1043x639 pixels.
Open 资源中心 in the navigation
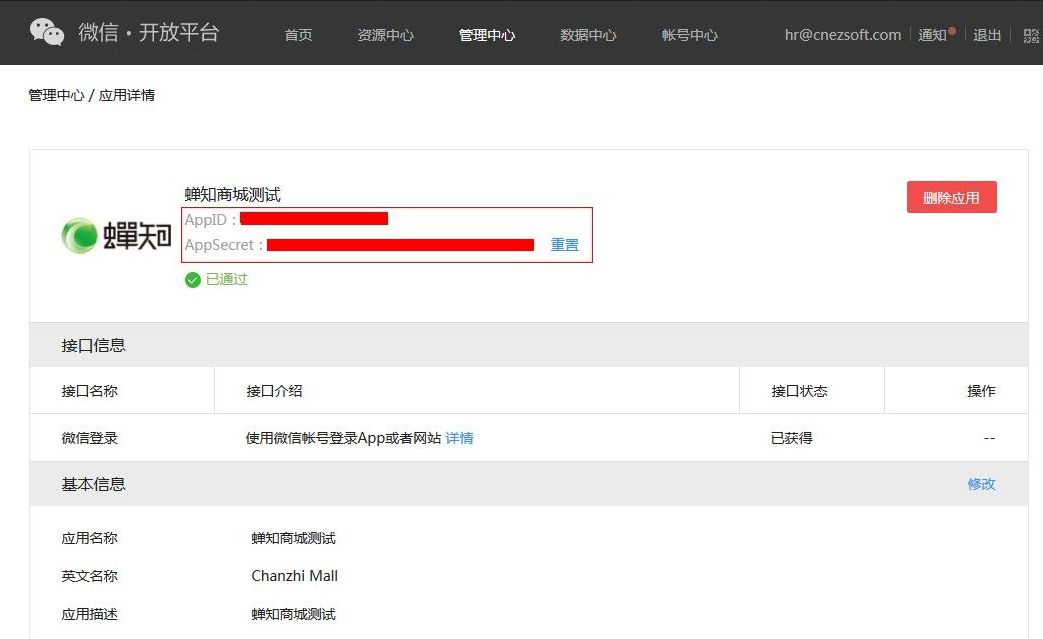coord(386,35)
